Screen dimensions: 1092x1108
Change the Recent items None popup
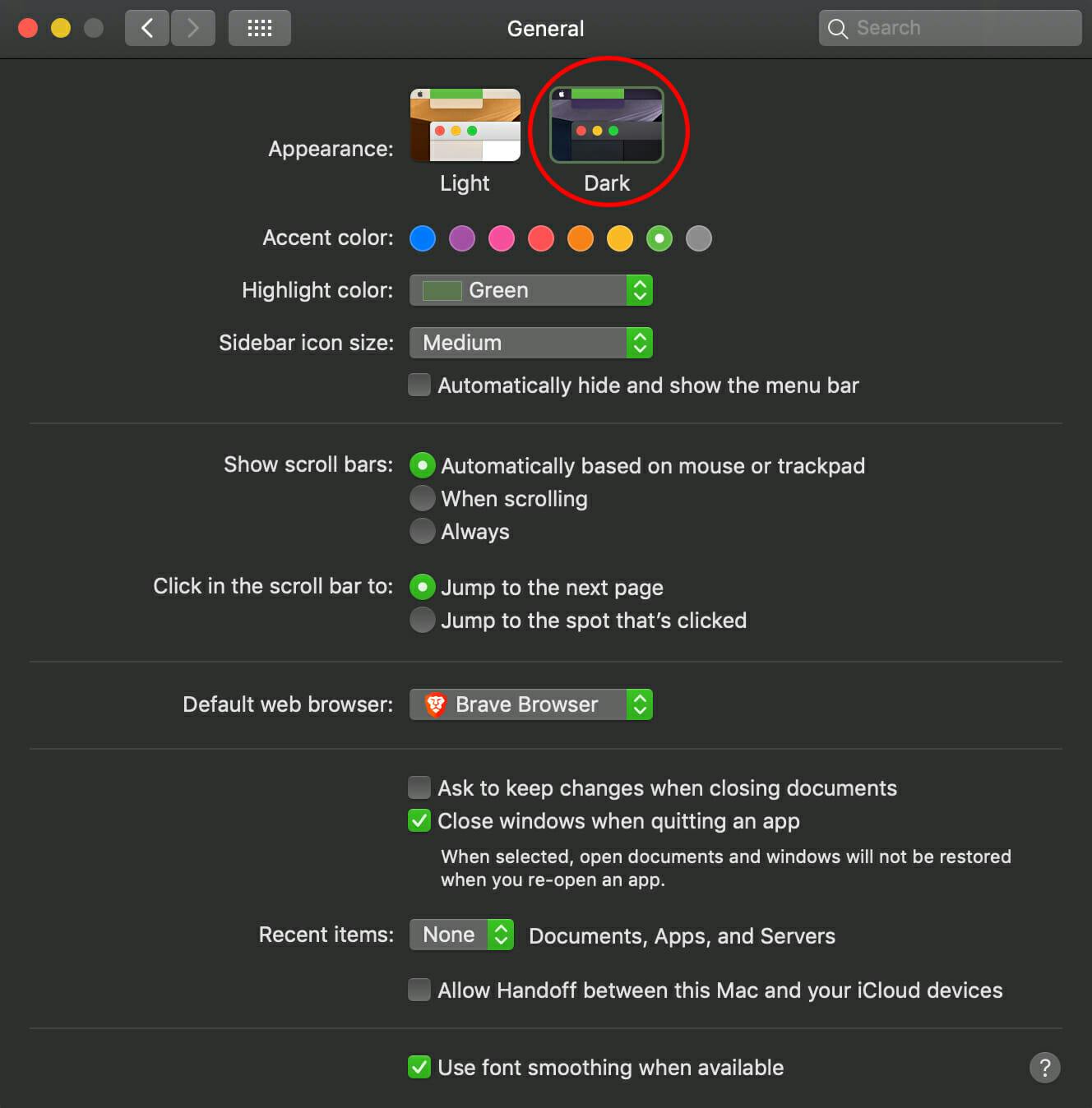tap(462, 935)
